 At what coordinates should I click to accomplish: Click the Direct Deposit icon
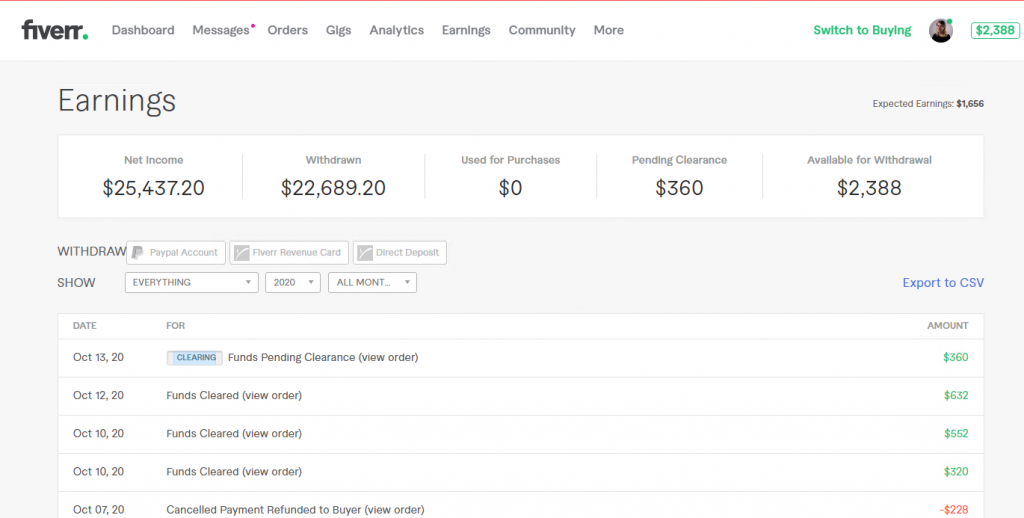[x=365, y=253]
